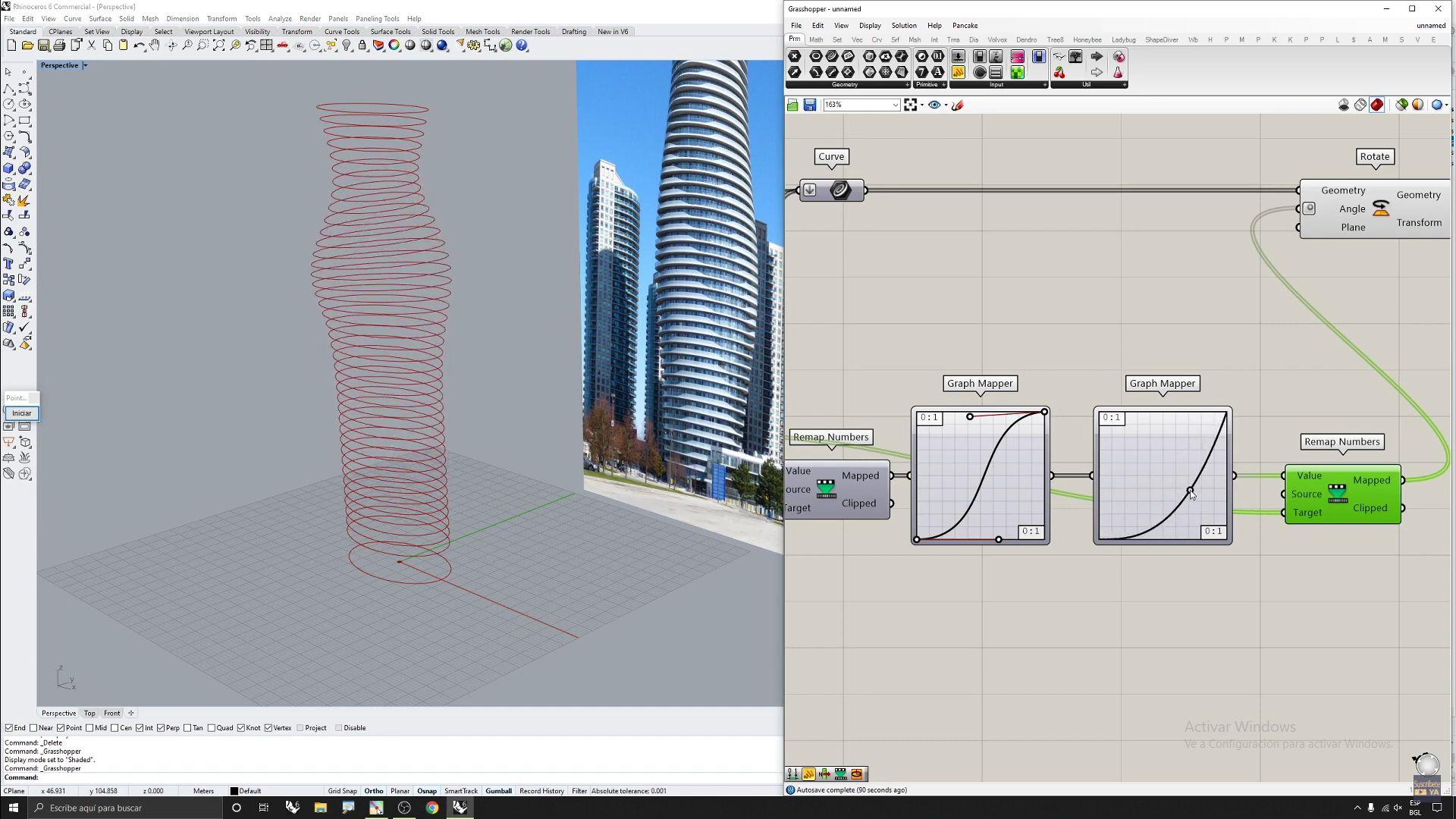This screenshot has width=1456, height=819.
Task: Click the wireframe preview mode icon
Action: click(x=1360, y=105)
